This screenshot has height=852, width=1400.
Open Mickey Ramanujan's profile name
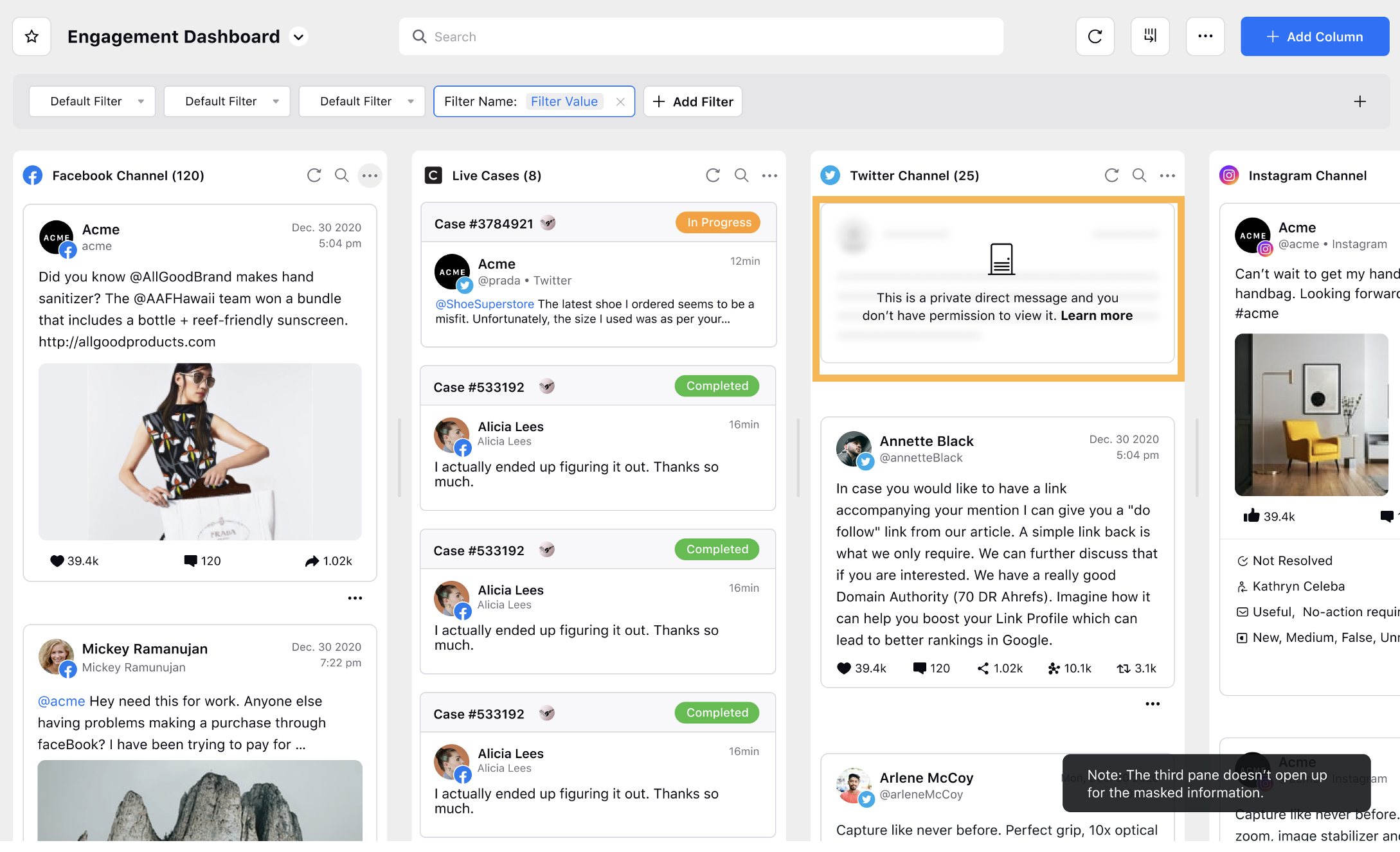(x=145, y=649)
